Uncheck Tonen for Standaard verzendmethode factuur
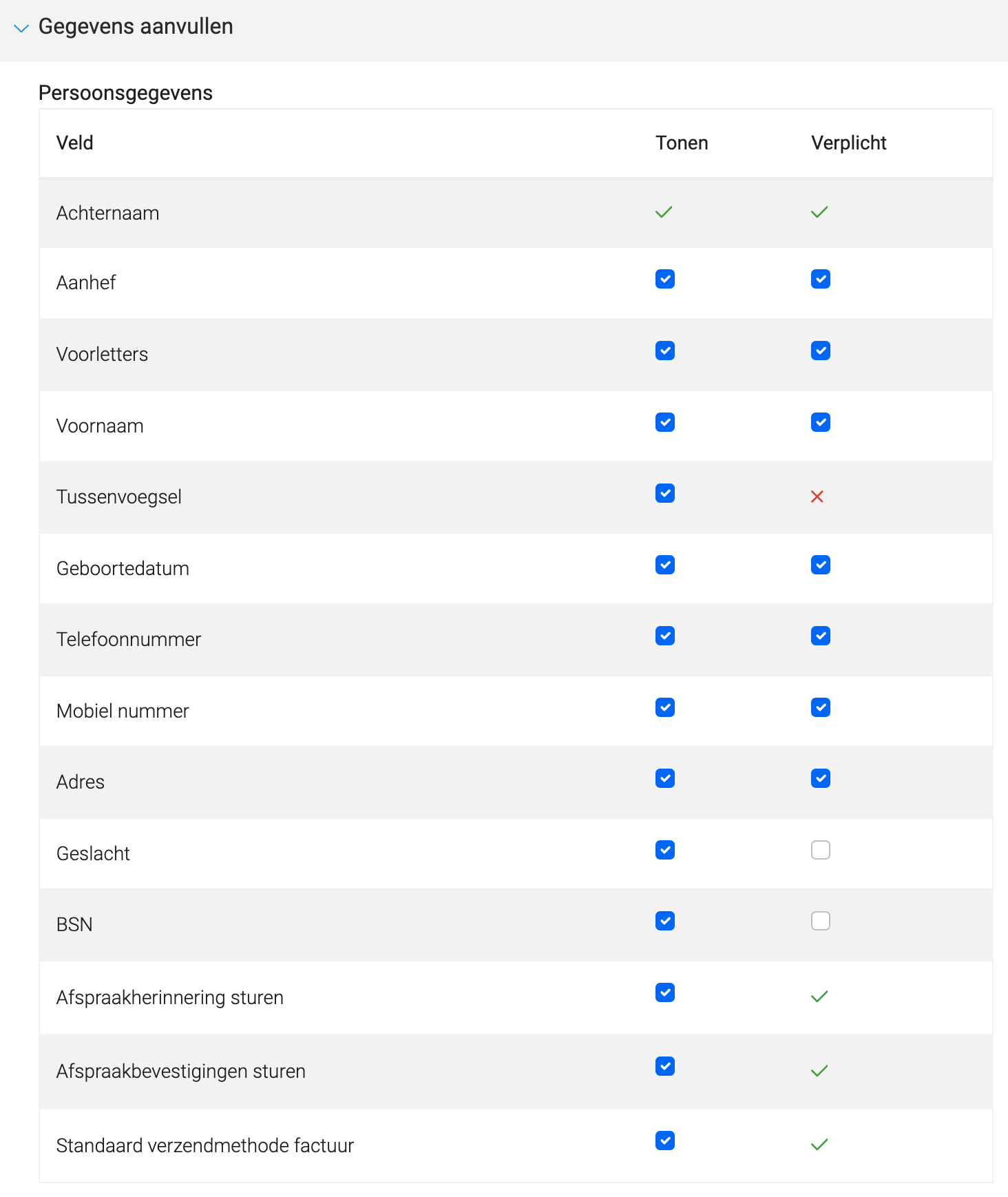1008x1197 pixels. pyautogui.click(x=665, y=1141)
